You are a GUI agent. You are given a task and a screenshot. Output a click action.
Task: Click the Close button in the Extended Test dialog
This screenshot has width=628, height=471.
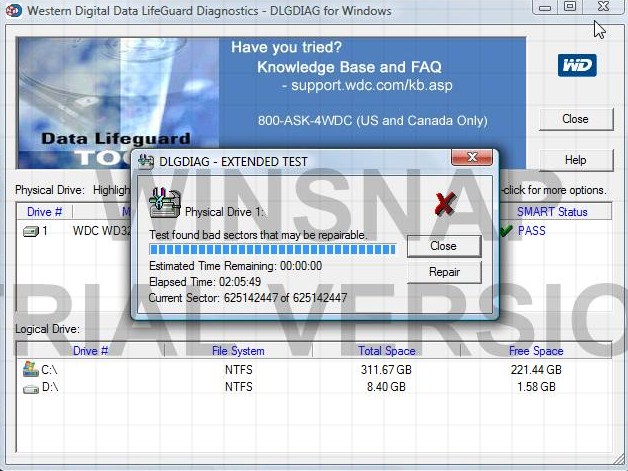coord(444,246)
